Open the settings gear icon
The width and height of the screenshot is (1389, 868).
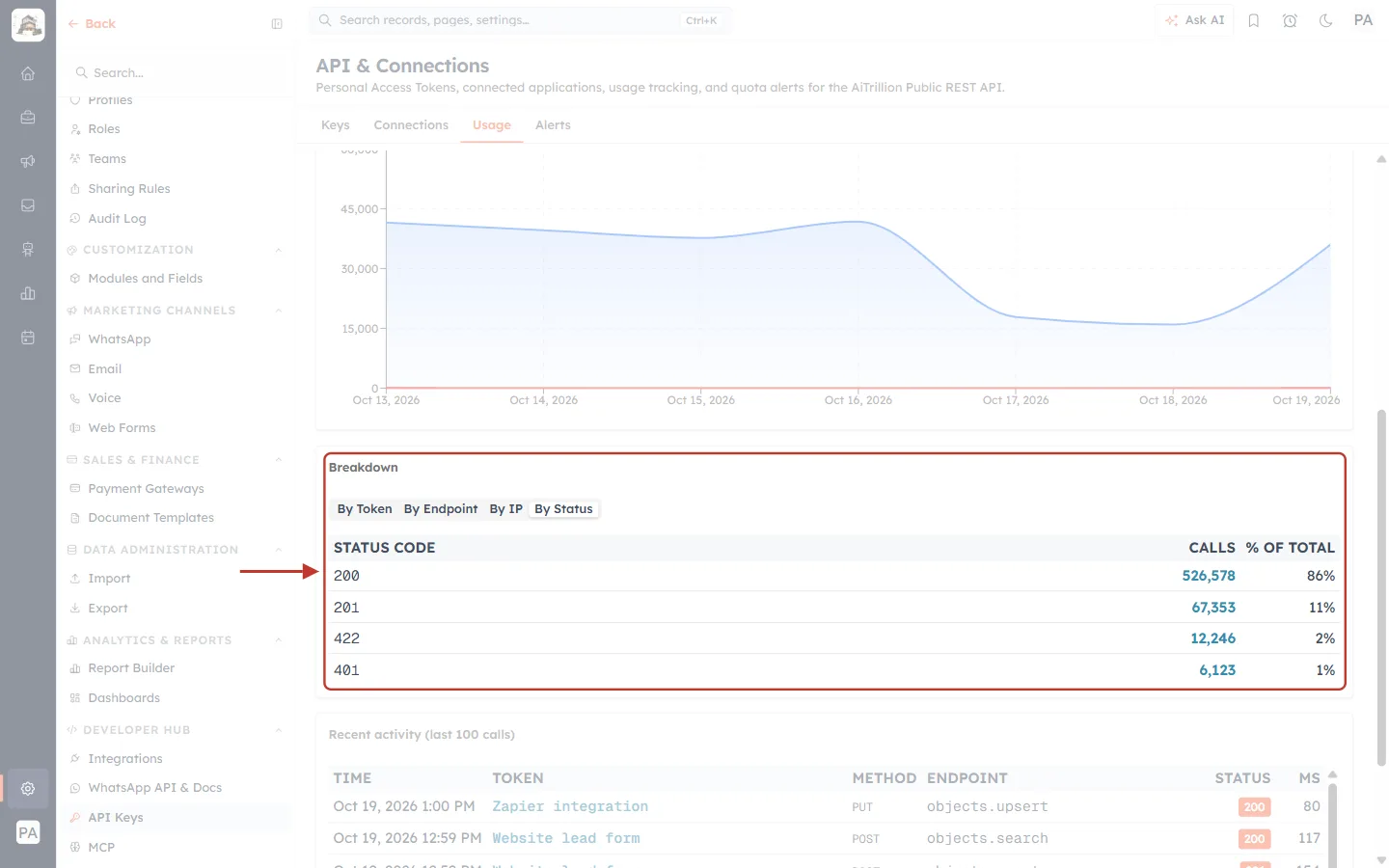pos(28,788)
